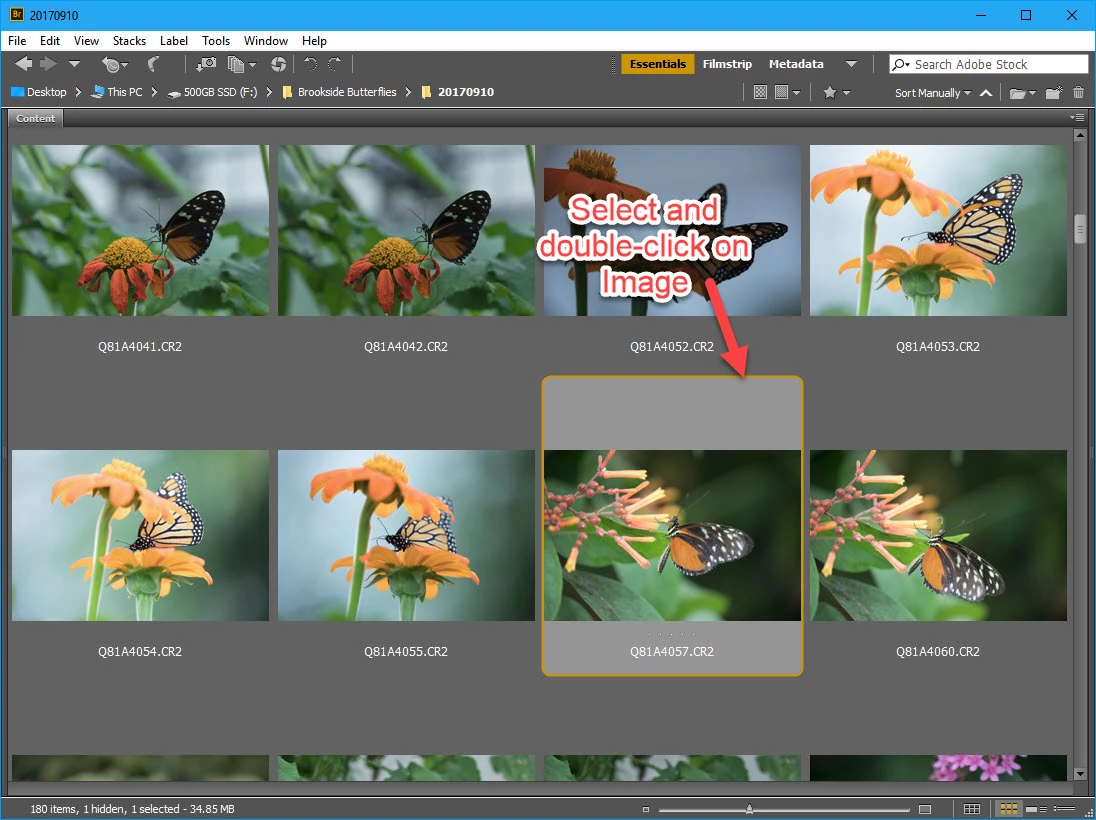Open the Window menu

pos(266,41)
